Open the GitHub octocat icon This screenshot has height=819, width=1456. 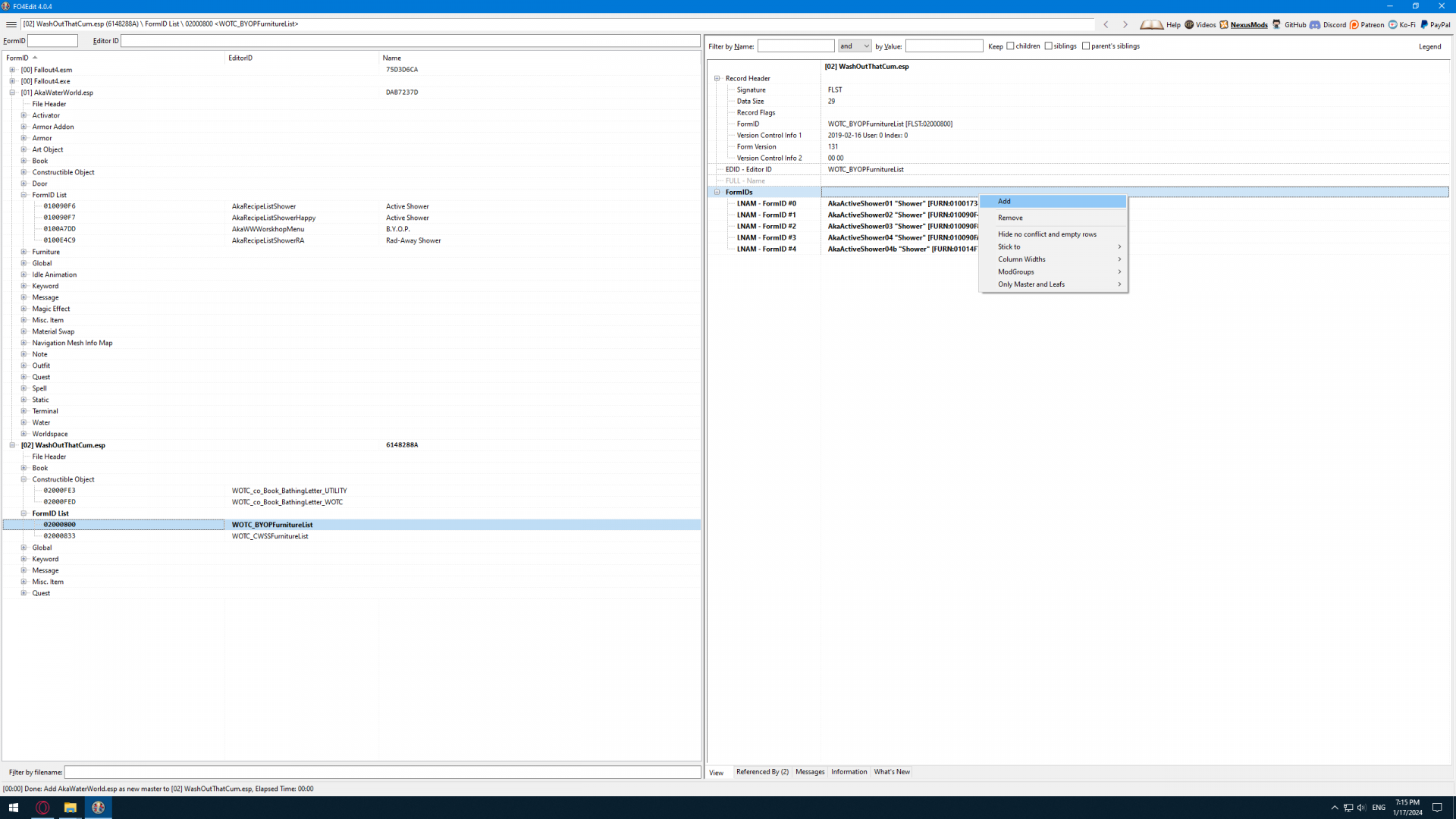1277,24
